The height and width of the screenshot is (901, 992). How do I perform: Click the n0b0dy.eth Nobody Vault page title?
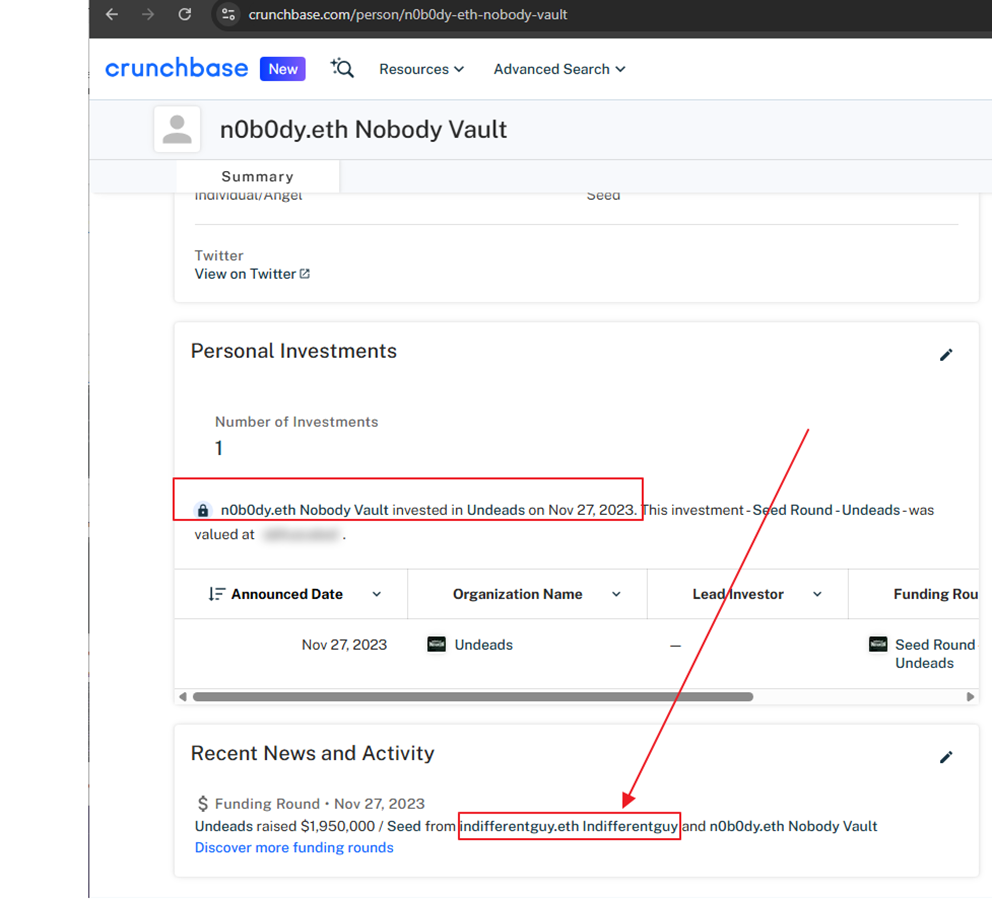363,130
